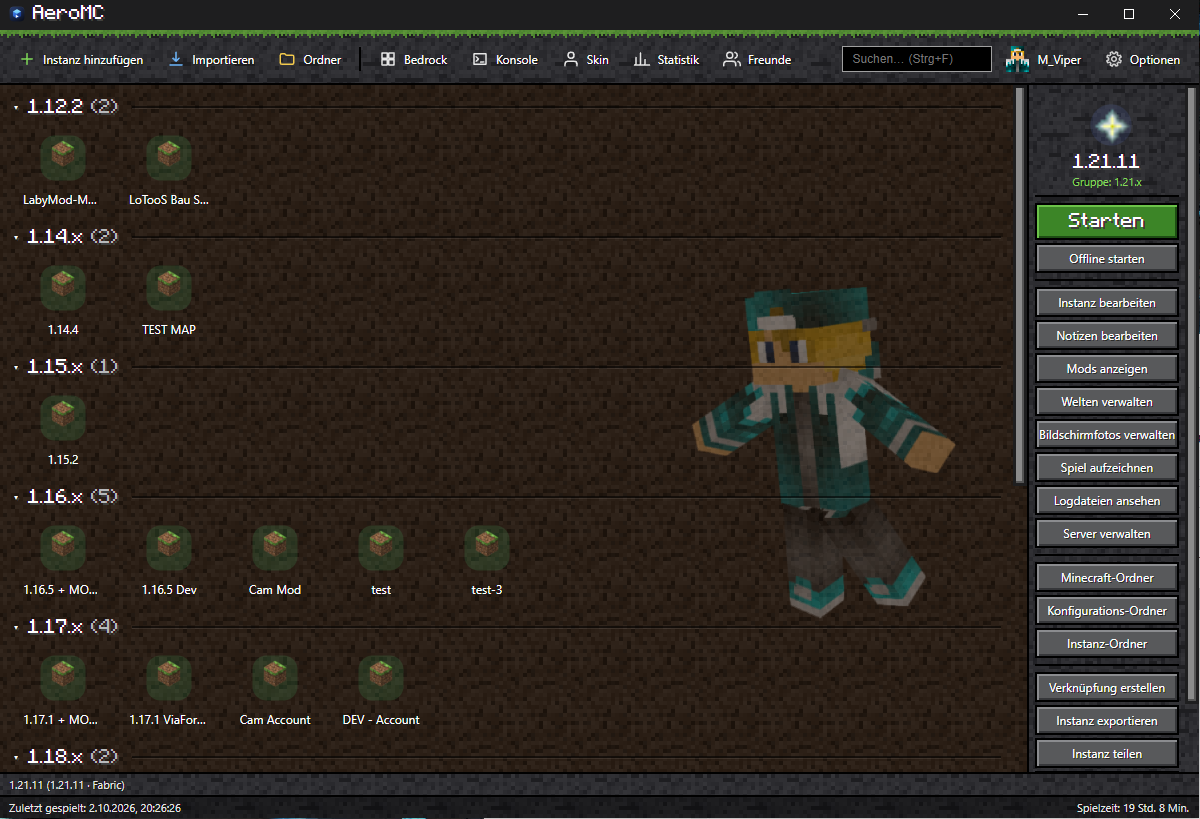The height and width of the screenshot is (819, 1200).
Task: Open the Instanz-Ordner button
Action: [x=1106, y=643]
